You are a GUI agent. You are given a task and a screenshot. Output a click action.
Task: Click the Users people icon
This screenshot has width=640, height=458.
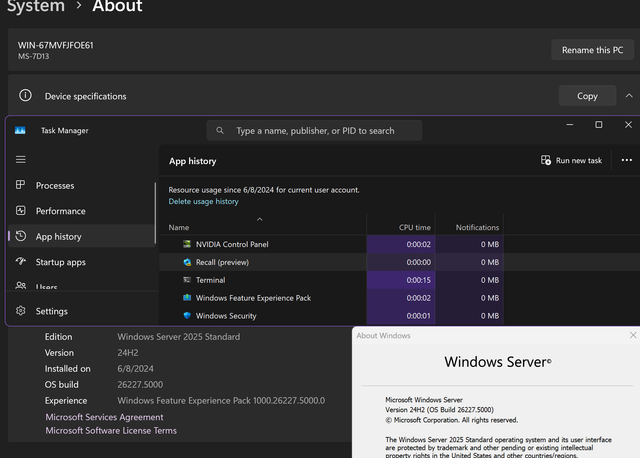coord(21,285)
